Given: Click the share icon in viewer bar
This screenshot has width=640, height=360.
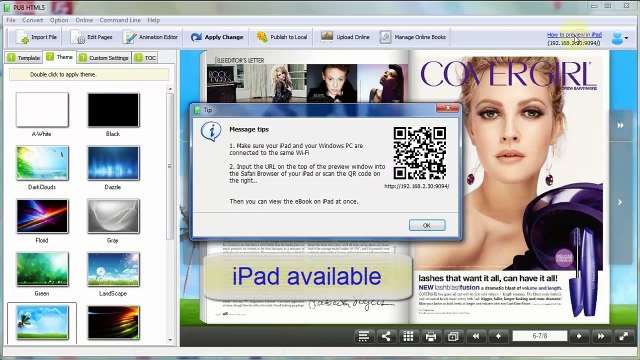Looking at the screenshot, I should coord(386,336).
